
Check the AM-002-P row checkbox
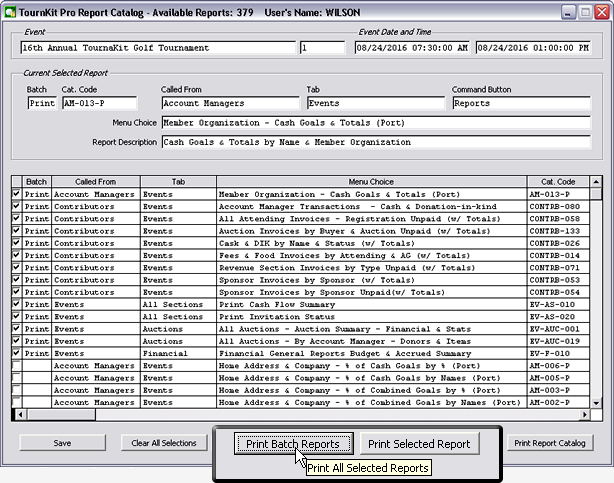tap(16, 402)
